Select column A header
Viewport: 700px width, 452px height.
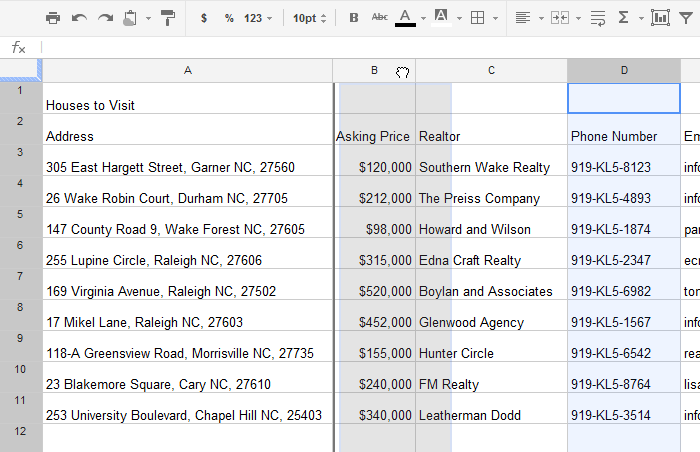[188, 71]
